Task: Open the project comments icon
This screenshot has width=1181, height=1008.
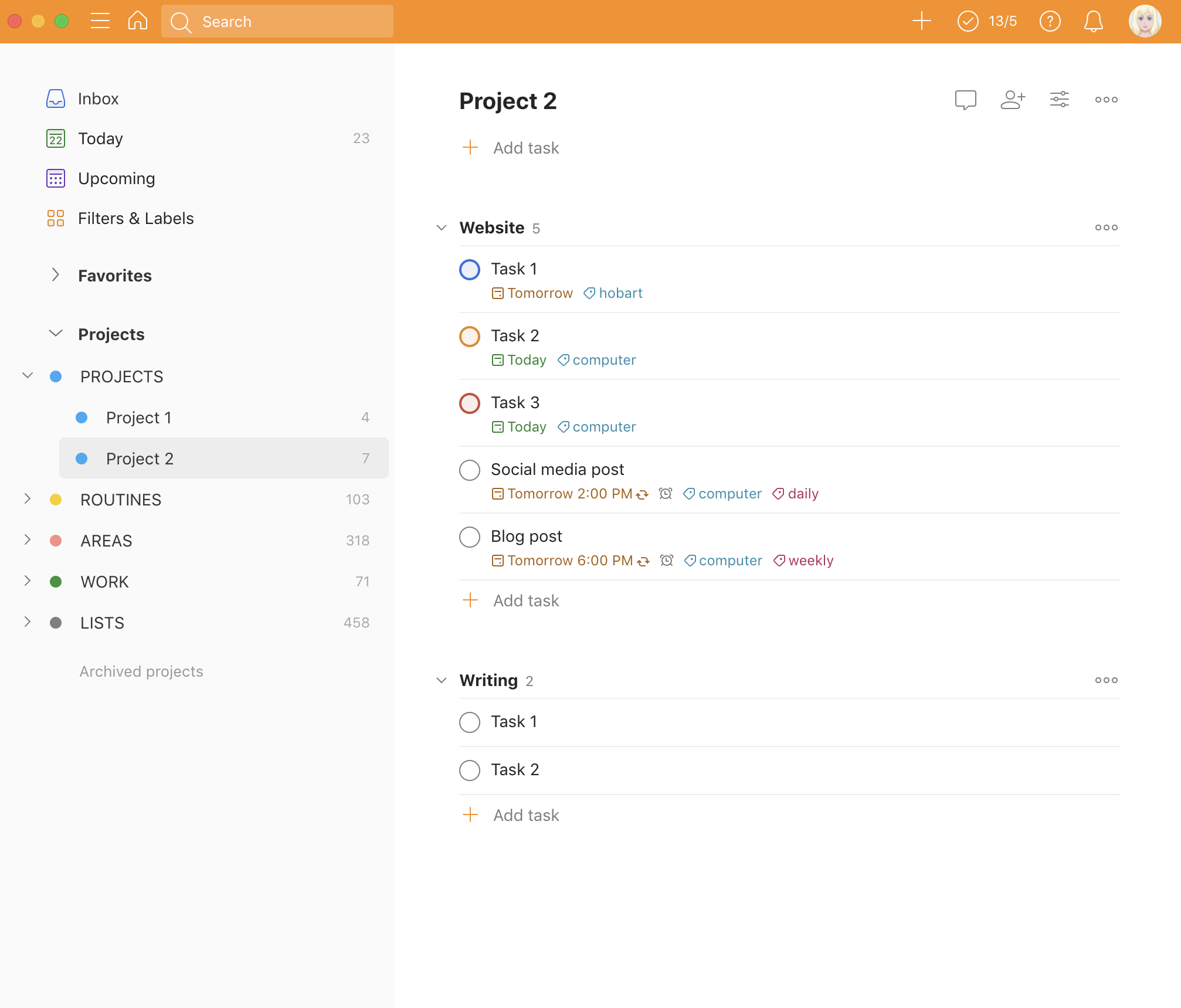Action: click(x=965, y=100)
